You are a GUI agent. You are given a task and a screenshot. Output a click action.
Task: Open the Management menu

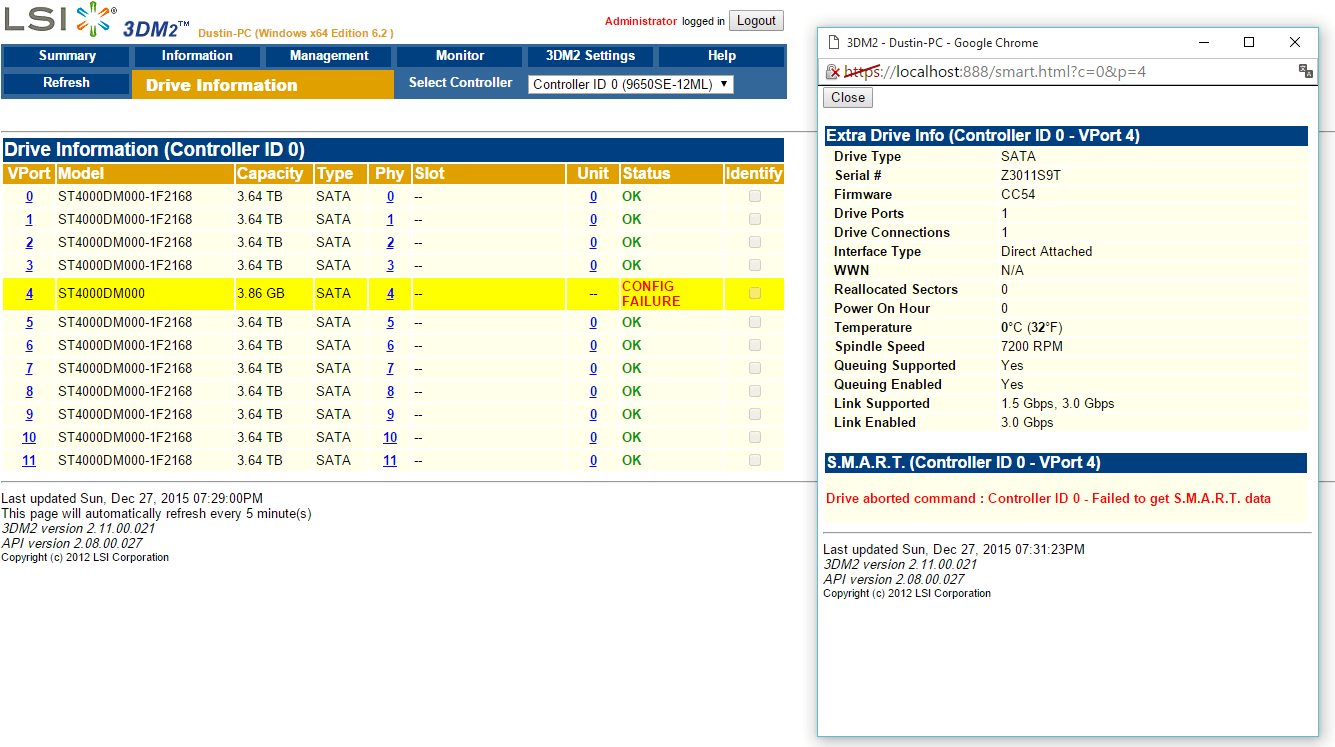329,56
